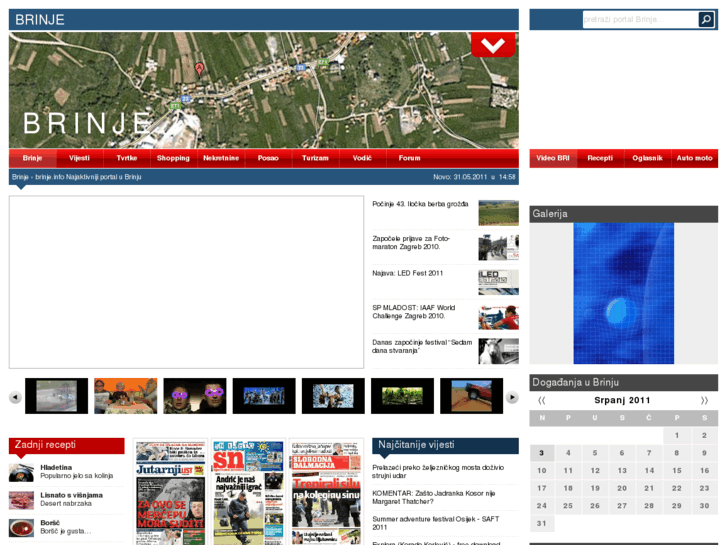Open the željezničkog mosta strujni udar article
This screenshot has width=727, height=545.
pos(438,472)
